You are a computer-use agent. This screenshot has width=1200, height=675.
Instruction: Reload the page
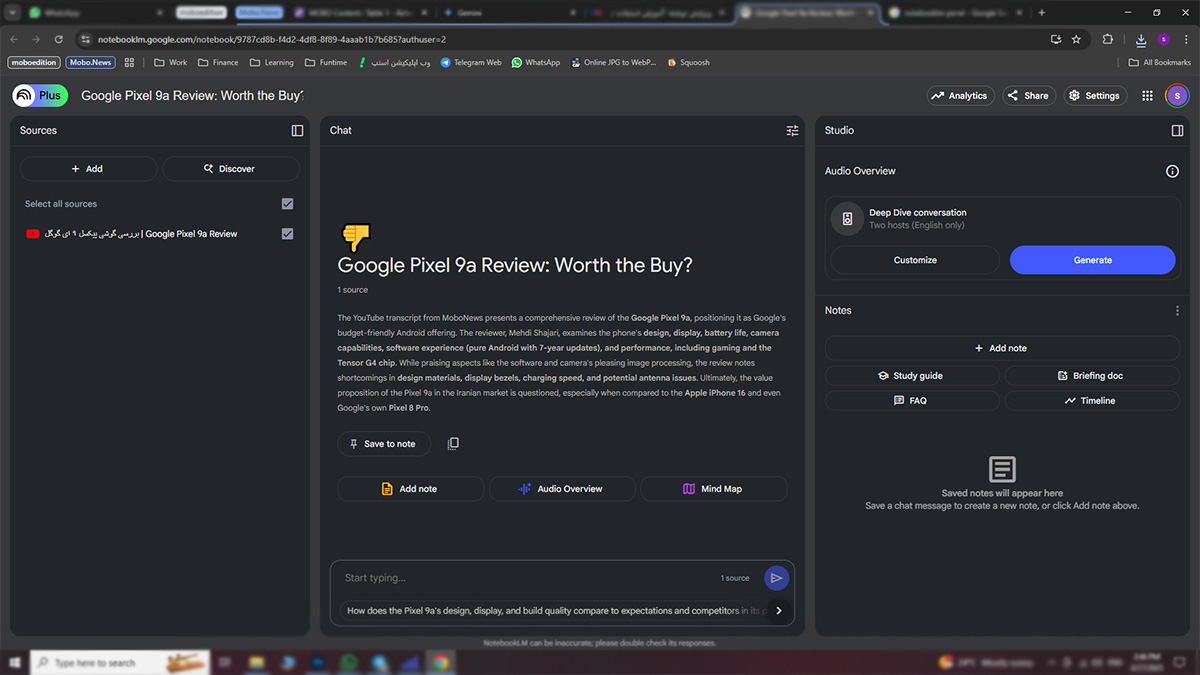[59, 39]
